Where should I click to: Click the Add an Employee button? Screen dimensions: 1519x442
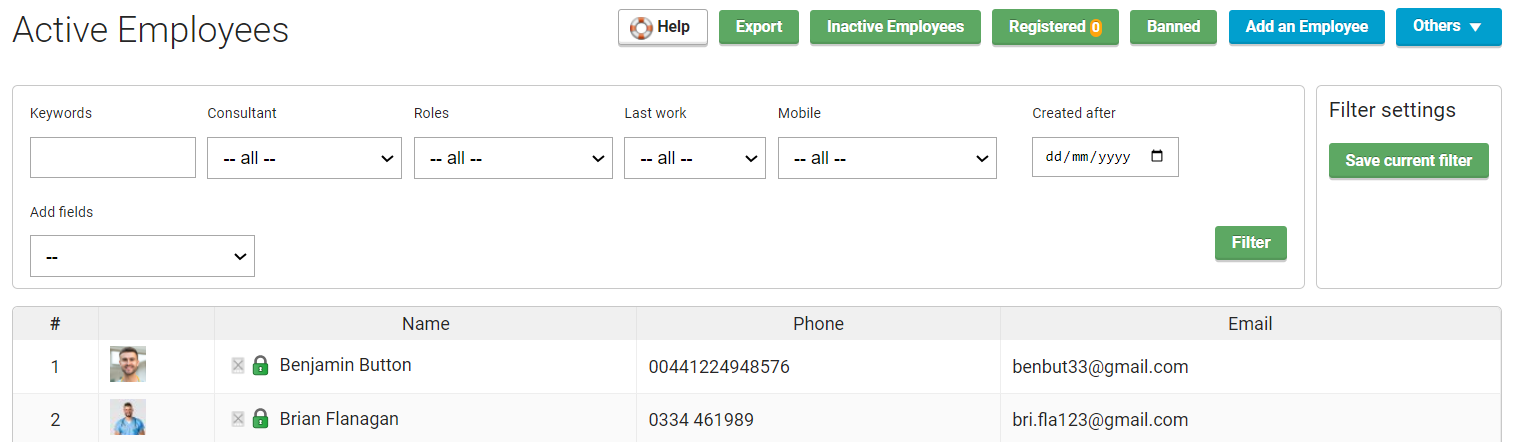(1306, 27)
